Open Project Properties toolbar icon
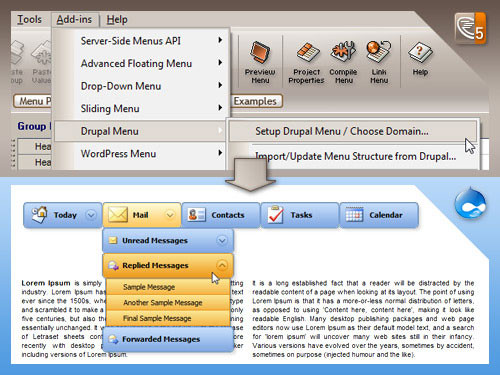This screenshot has height=375, width=500. point(306,62)
